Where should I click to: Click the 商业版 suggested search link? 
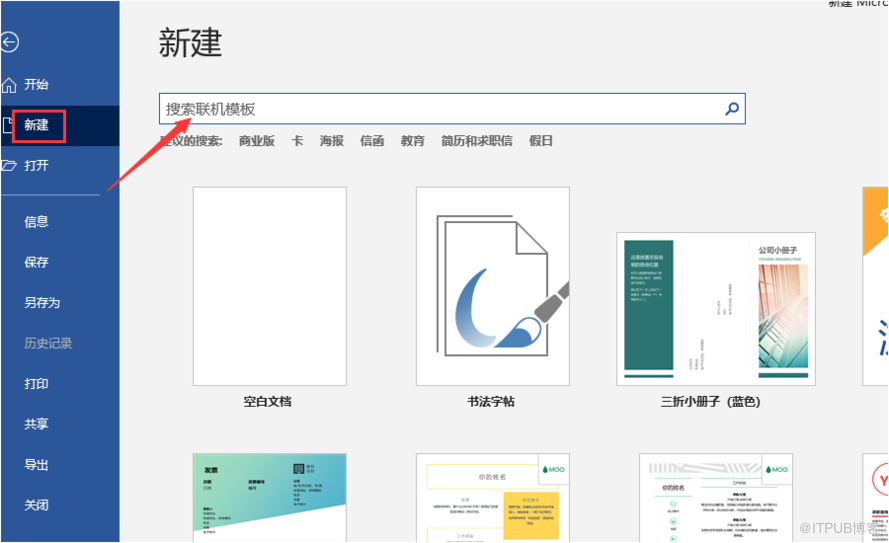click(x=256, y=141)
